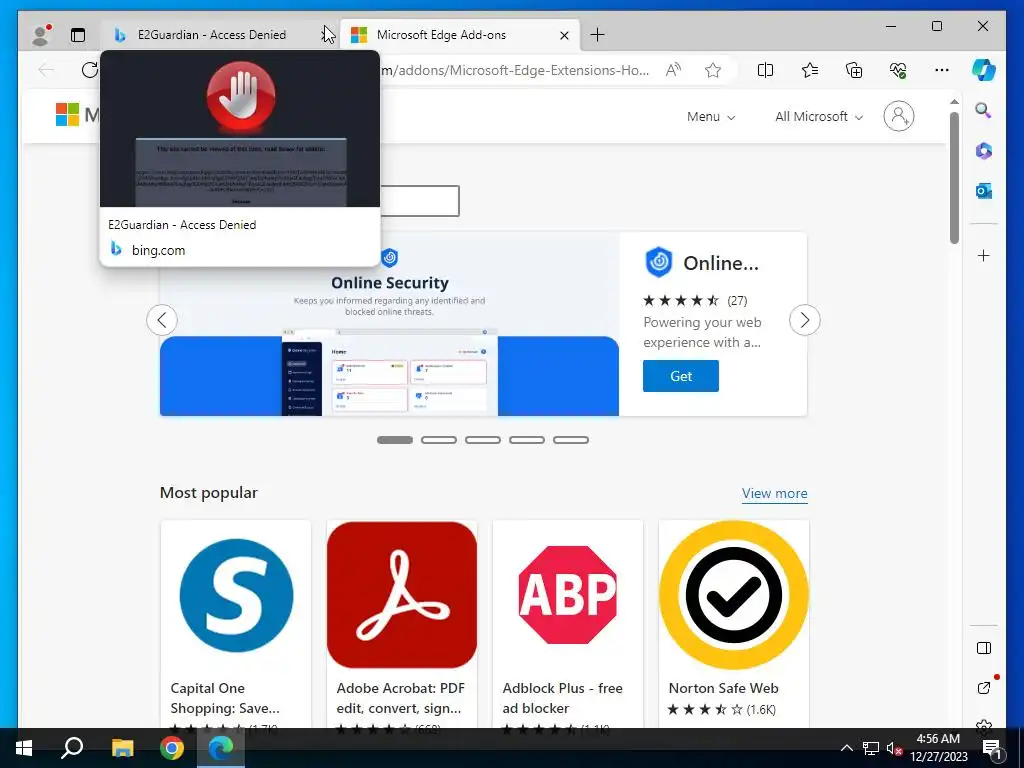Select the first carousel indicator
This screenshot has height=768, width=1024.
pyautogui.click(x=395, y=440)
